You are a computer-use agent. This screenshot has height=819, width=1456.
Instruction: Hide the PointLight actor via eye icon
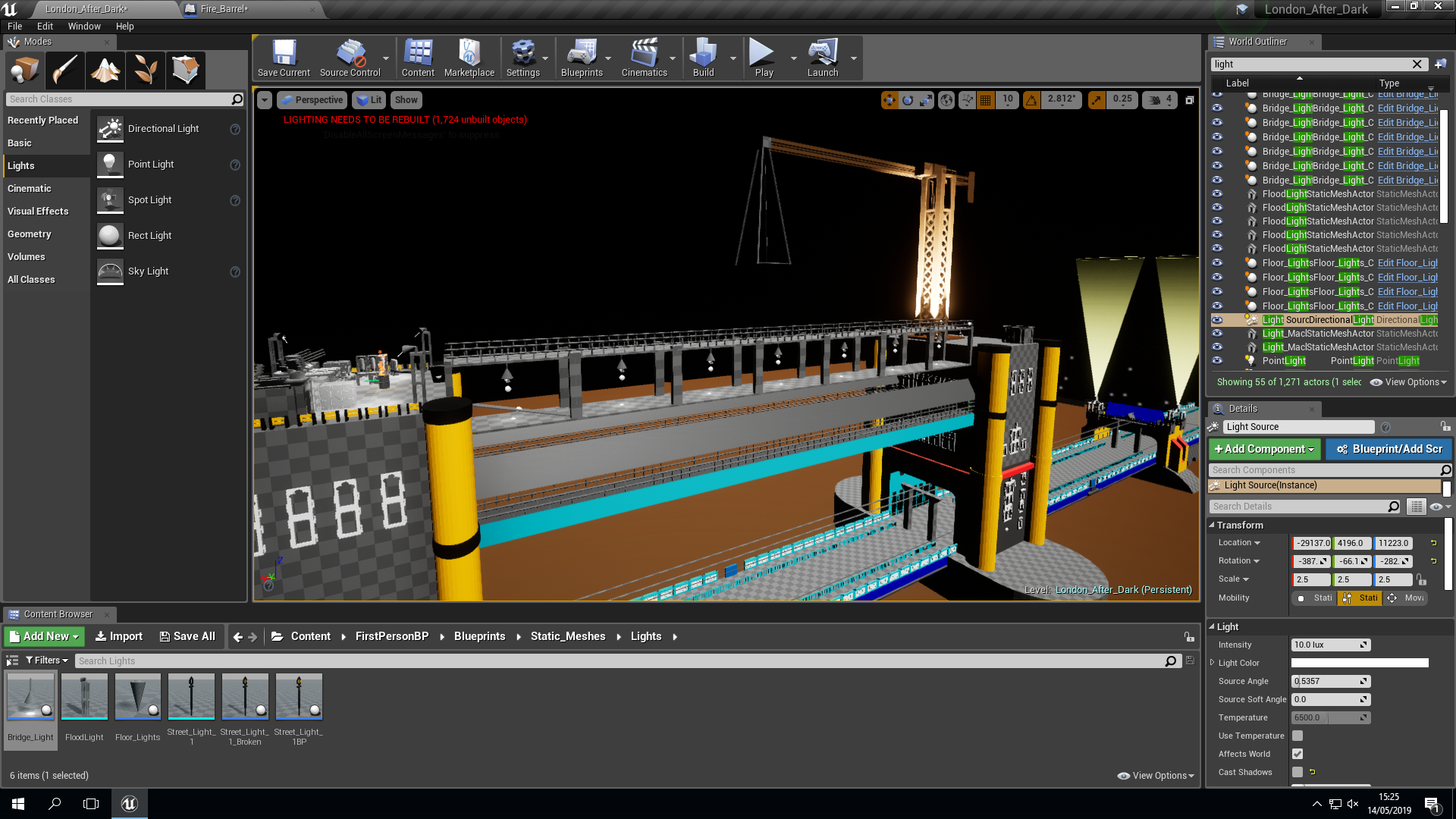coord(1217,361)
